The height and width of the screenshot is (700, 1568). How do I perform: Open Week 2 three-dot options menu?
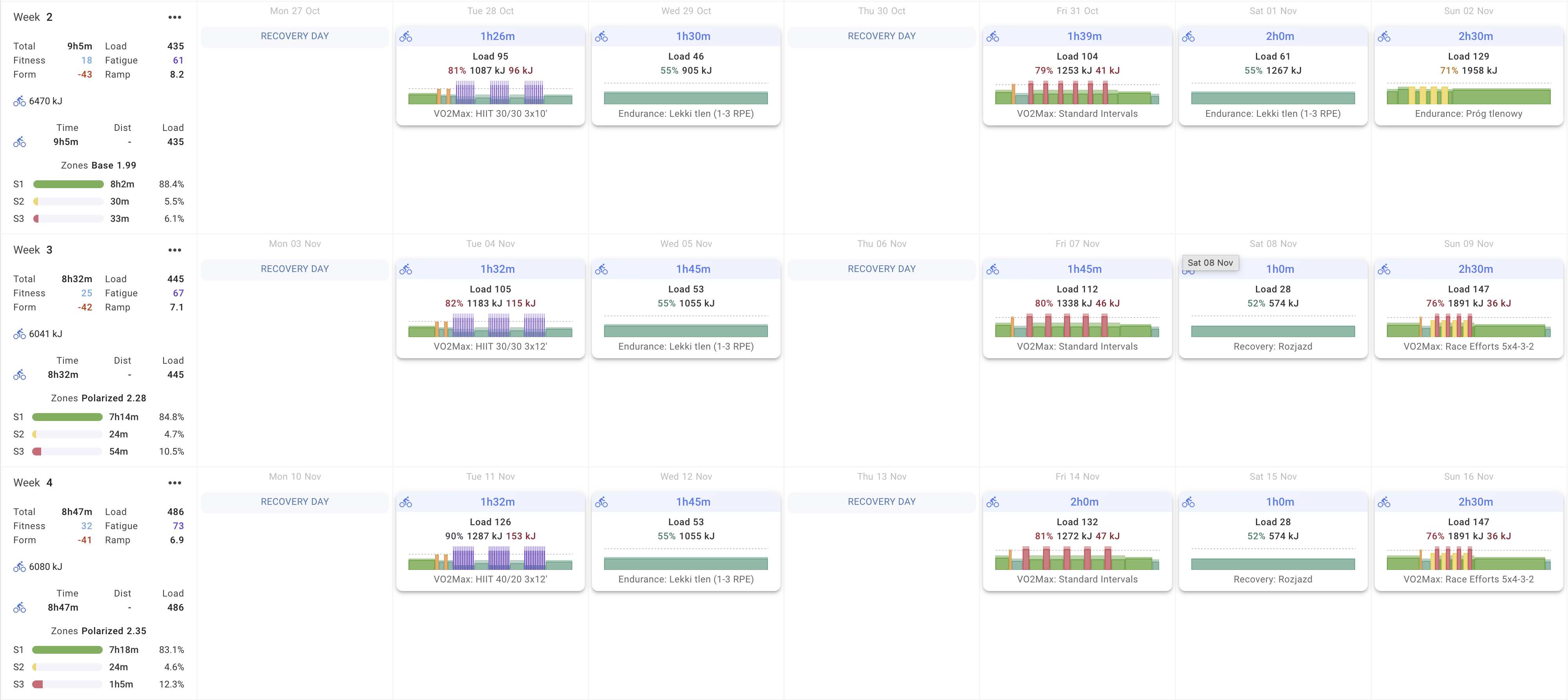[175, 17]
